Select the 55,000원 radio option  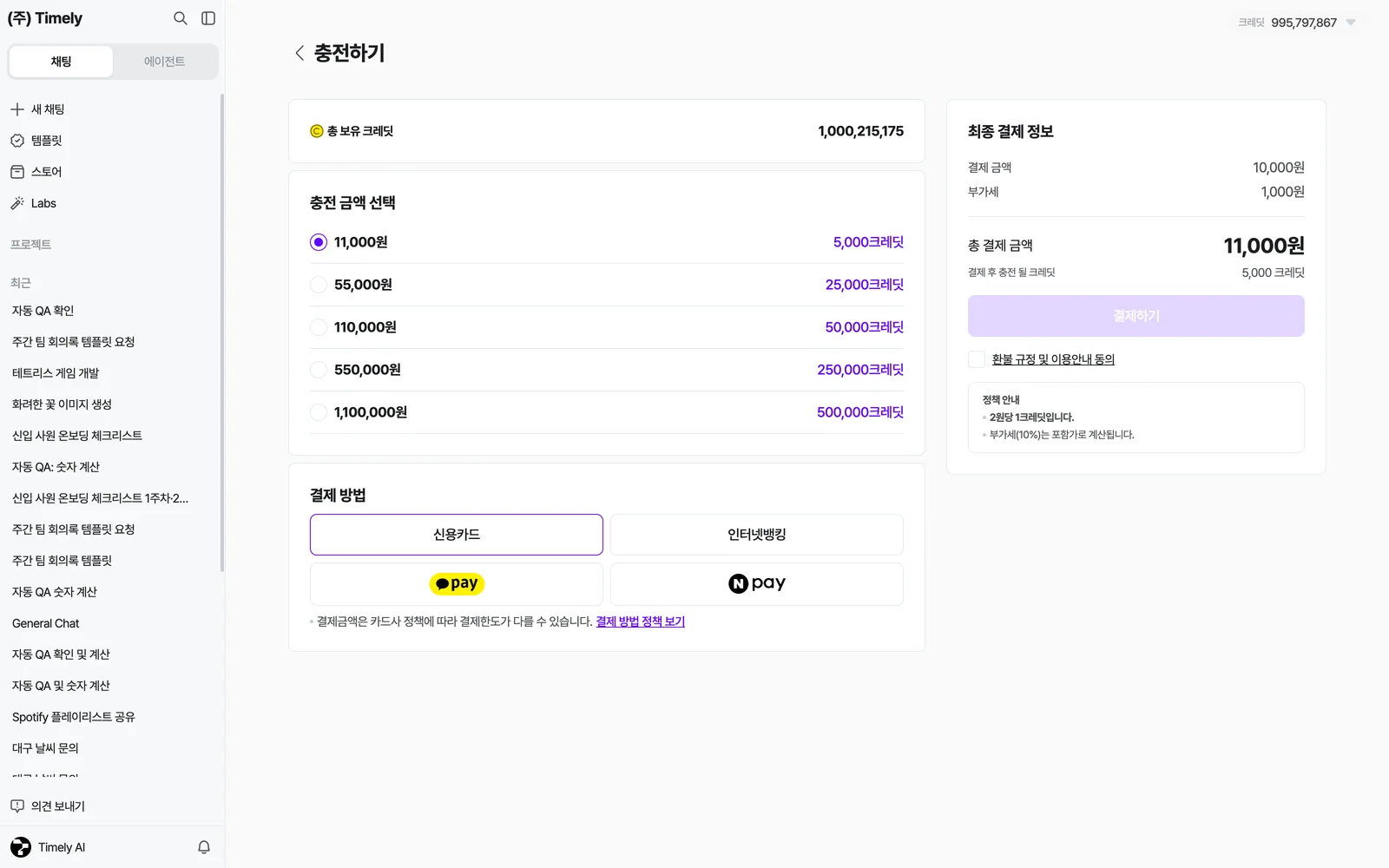(x=319, y=285)
